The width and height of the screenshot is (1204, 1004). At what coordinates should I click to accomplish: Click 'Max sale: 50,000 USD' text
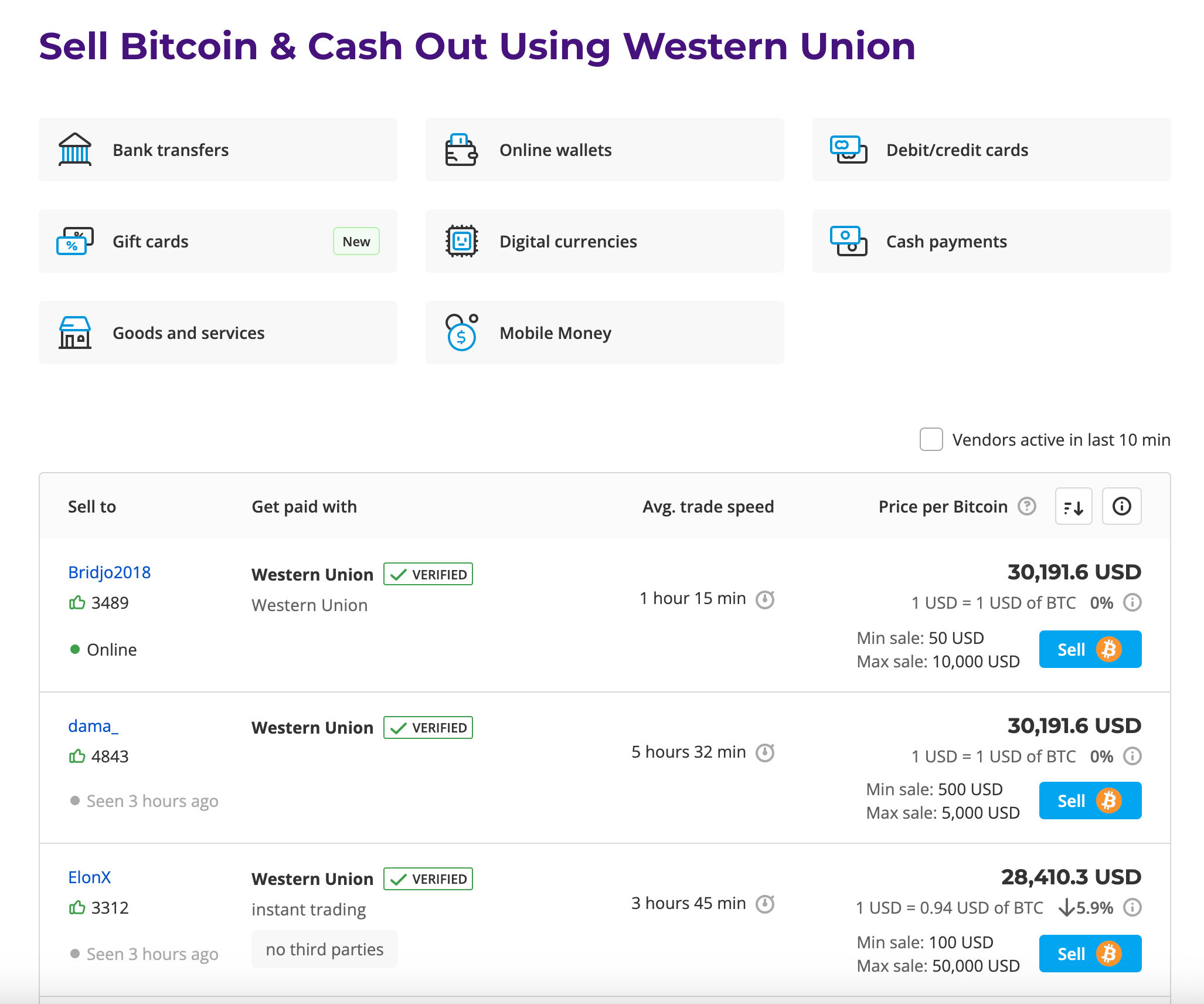point(938,966)
